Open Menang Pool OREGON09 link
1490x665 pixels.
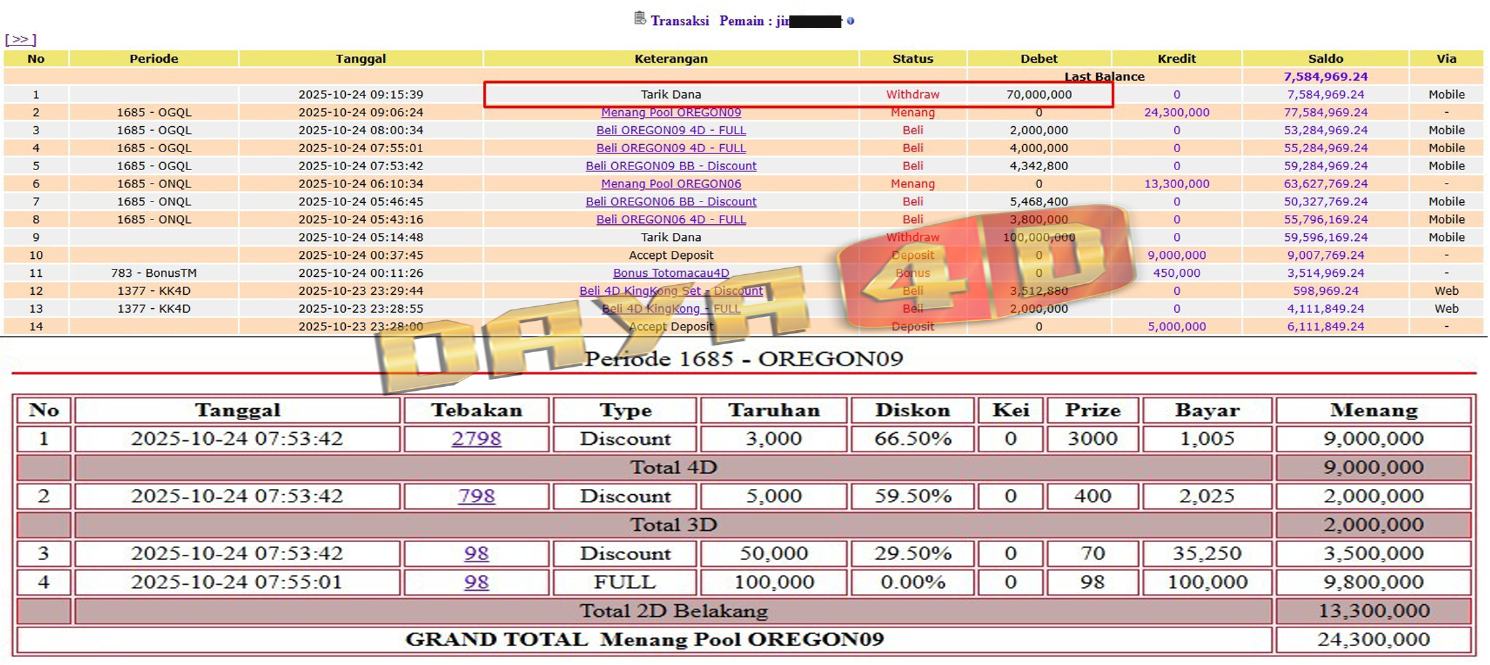click(671, 112)
